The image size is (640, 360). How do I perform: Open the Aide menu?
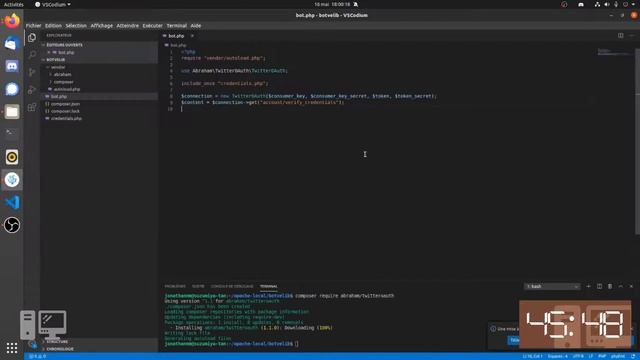pyautogui.click(x=196, y=26)
